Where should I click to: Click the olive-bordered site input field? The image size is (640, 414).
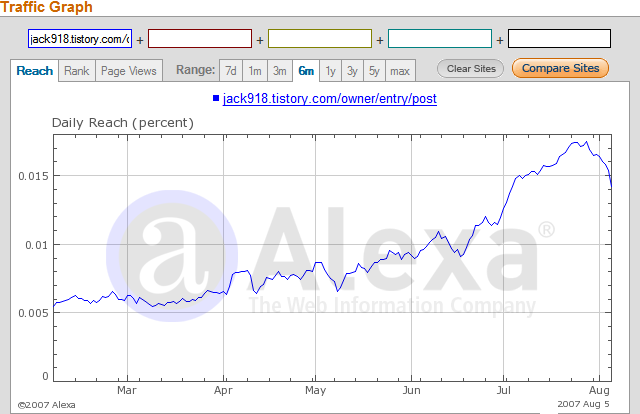tap(320, 38)
